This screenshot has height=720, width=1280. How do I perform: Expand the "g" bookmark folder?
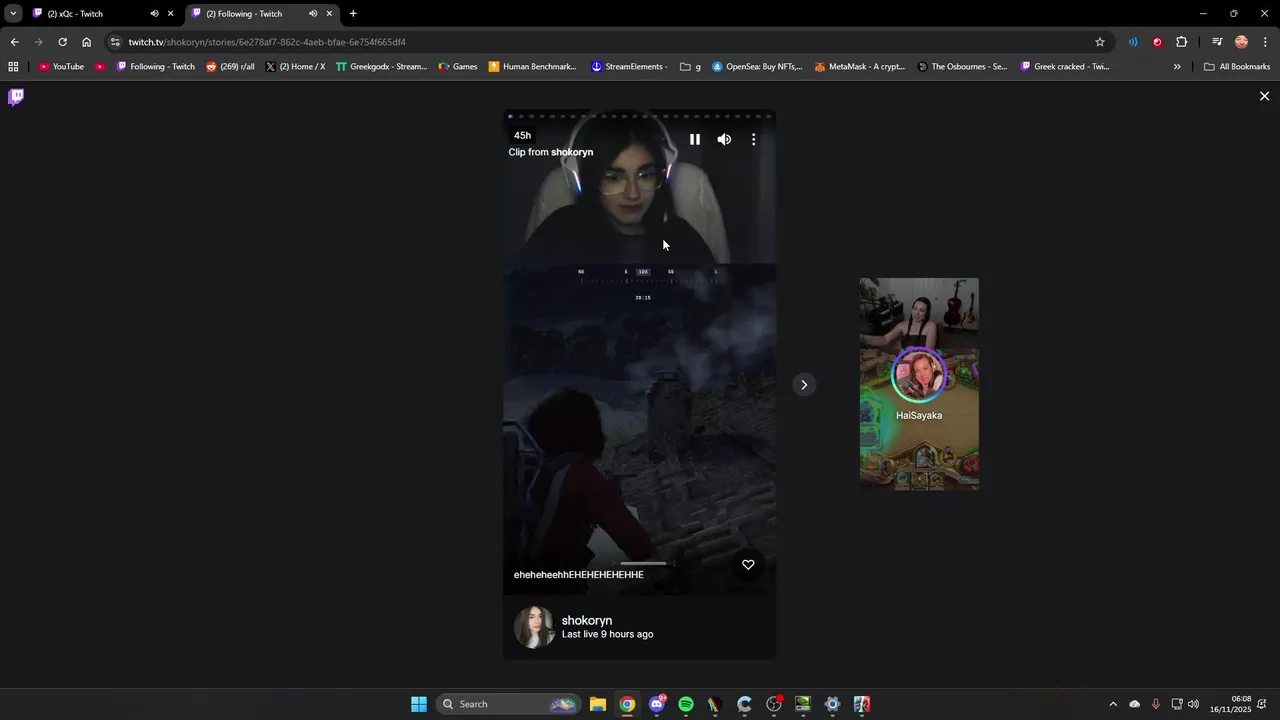coord(690,67)
